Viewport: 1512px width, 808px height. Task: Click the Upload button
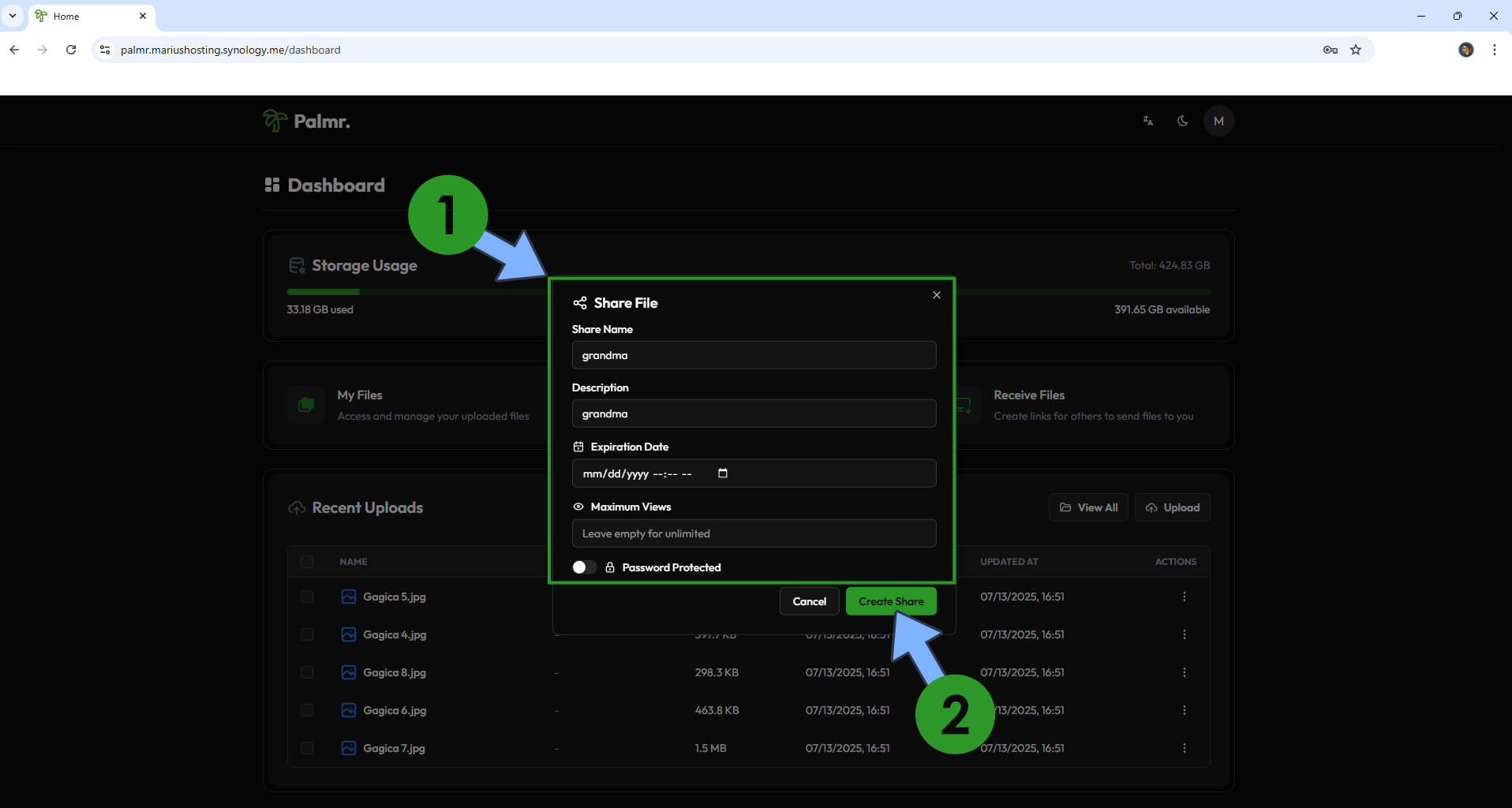point(1173,507)
